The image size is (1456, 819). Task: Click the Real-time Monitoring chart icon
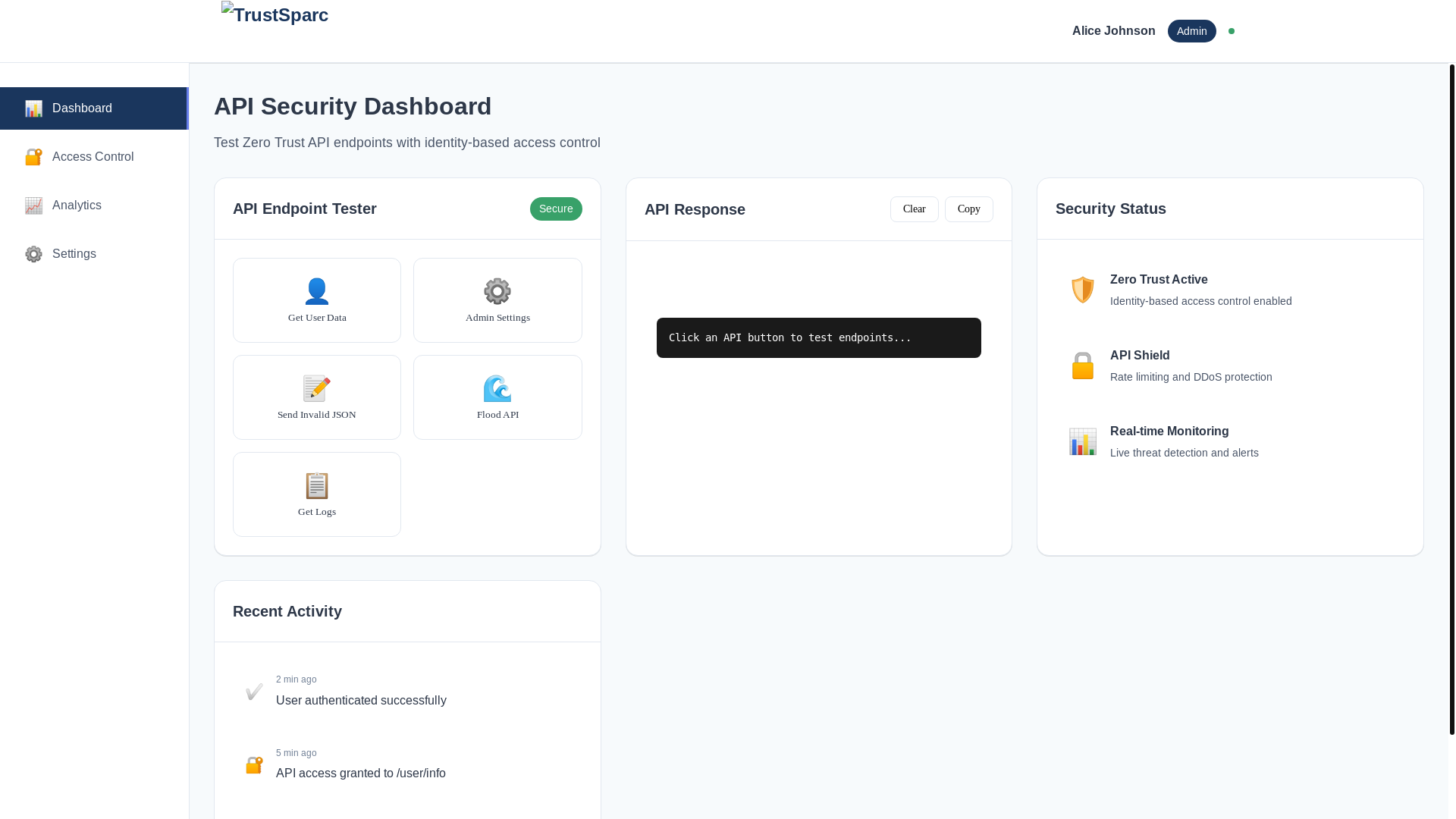(1083, 441)
